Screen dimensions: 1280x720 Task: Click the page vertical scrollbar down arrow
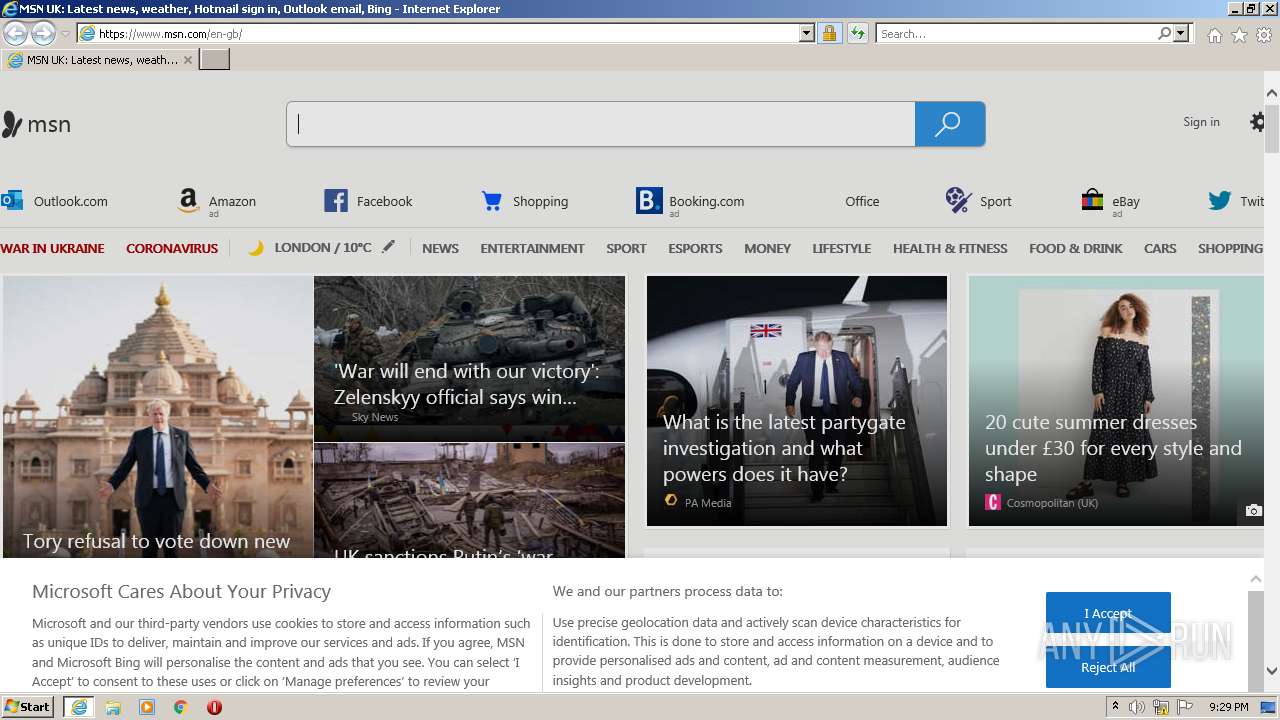click(1272, 671)
